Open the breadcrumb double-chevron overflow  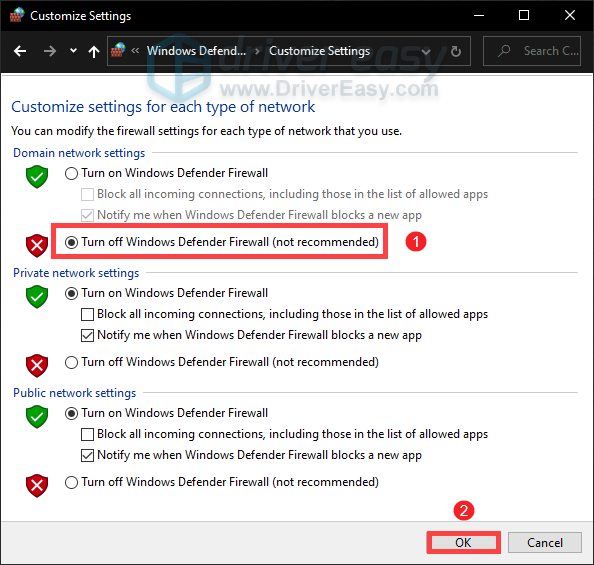coord(135,50)
